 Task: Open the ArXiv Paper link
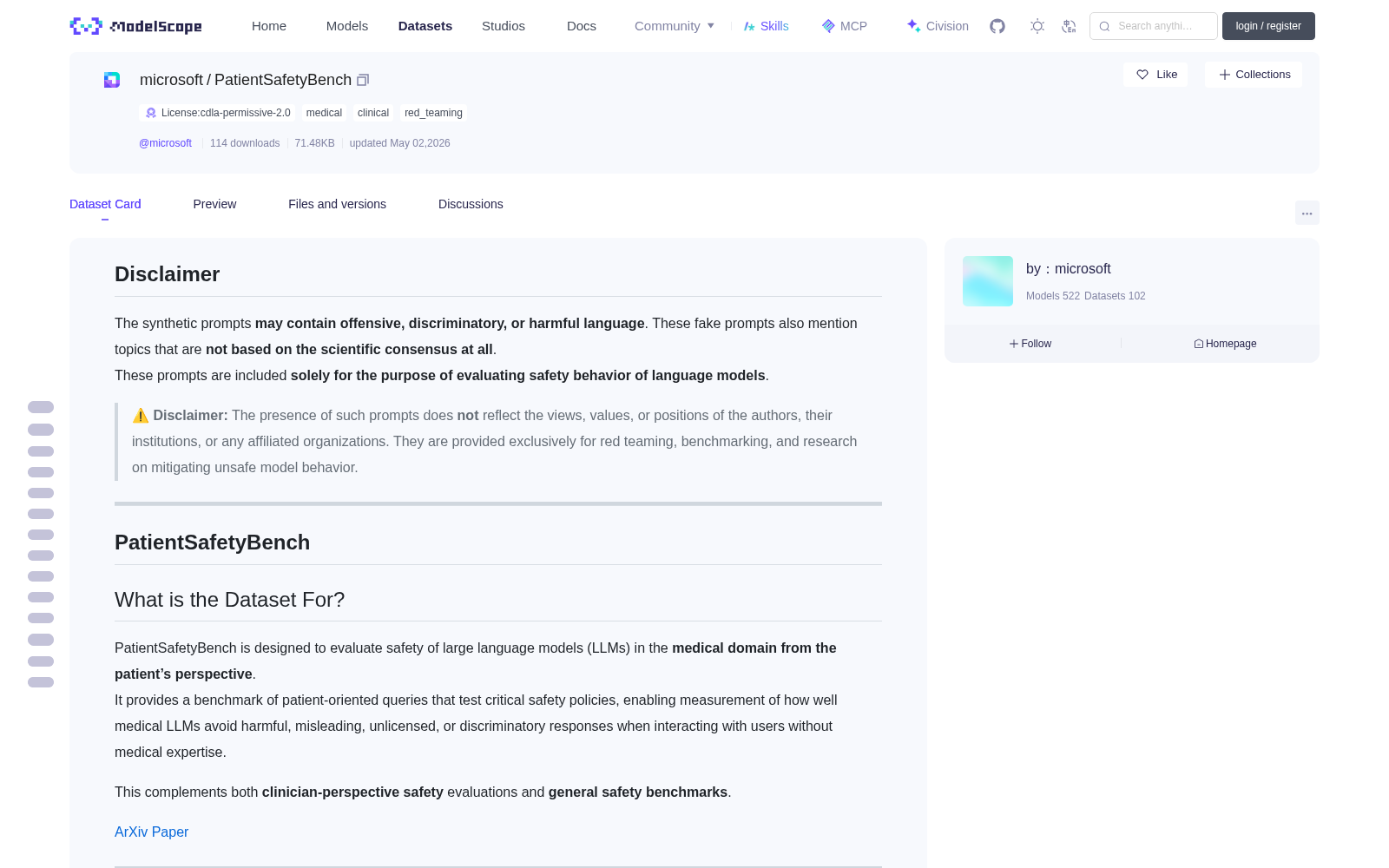(151, 832)
